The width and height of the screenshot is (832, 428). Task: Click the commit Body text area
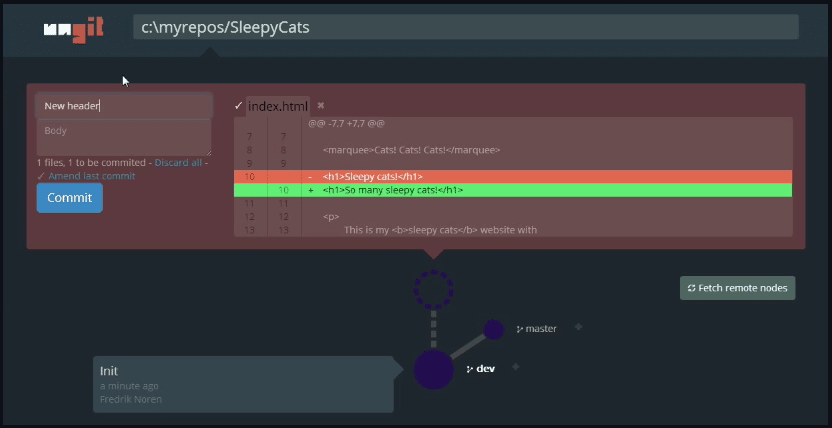[x=124, y=137]
